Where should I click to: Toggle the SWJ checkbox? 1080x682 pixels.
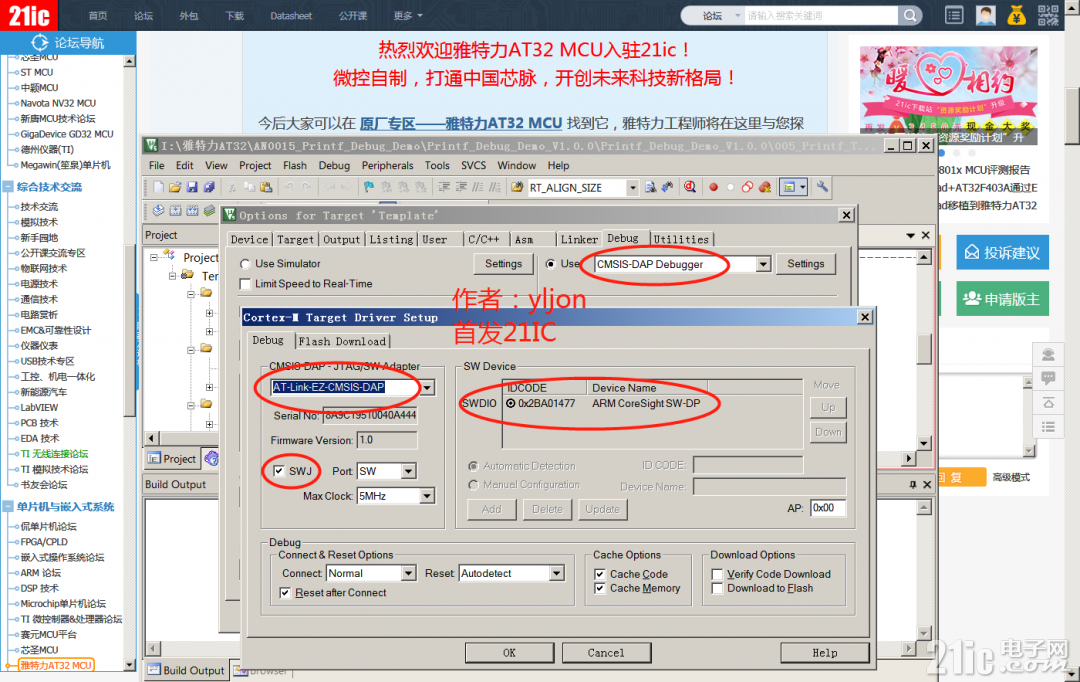(278, 471)
